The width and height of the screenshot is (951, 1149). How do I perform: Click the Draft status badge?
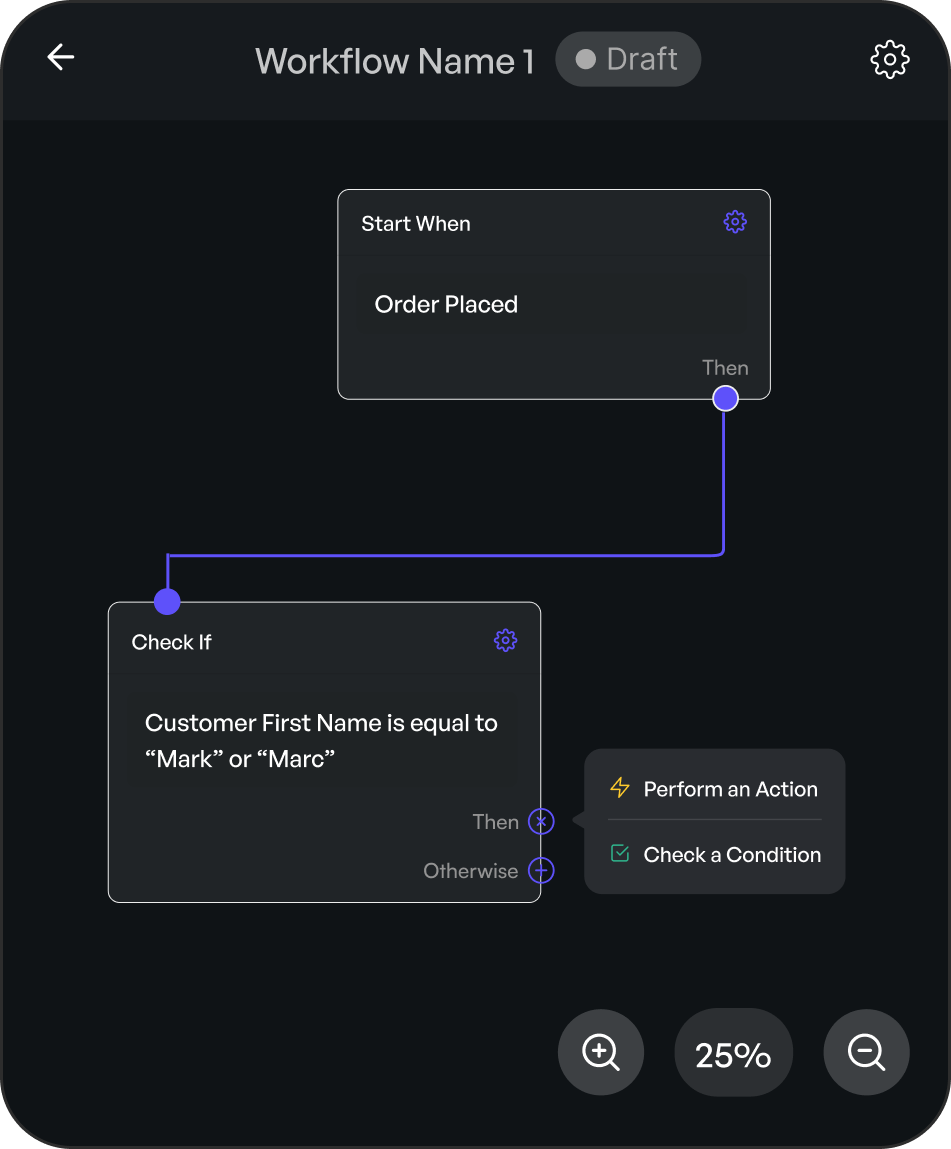(628, 59)
